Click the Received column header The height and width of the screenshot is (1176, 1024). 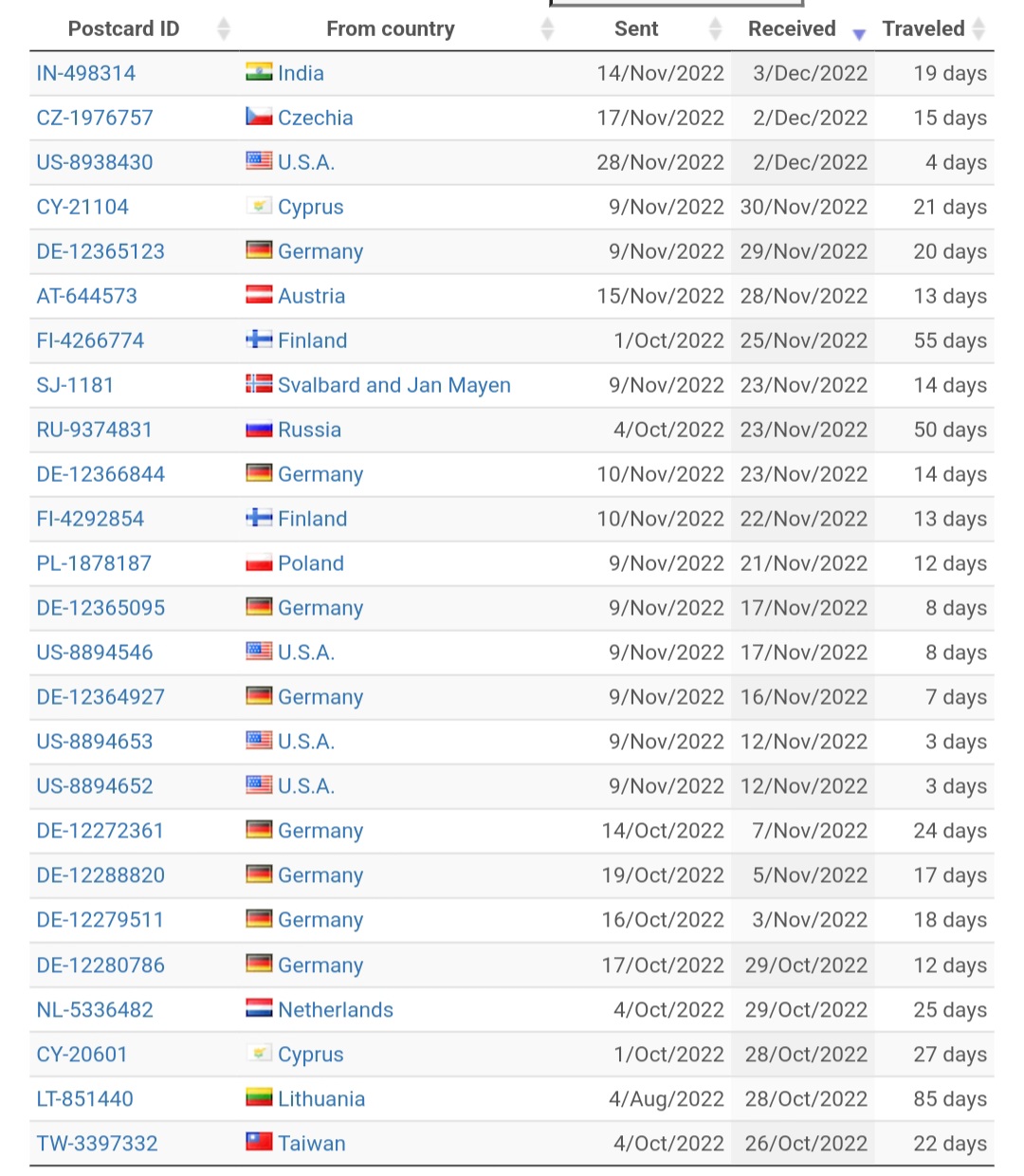(x=792, y=29)
